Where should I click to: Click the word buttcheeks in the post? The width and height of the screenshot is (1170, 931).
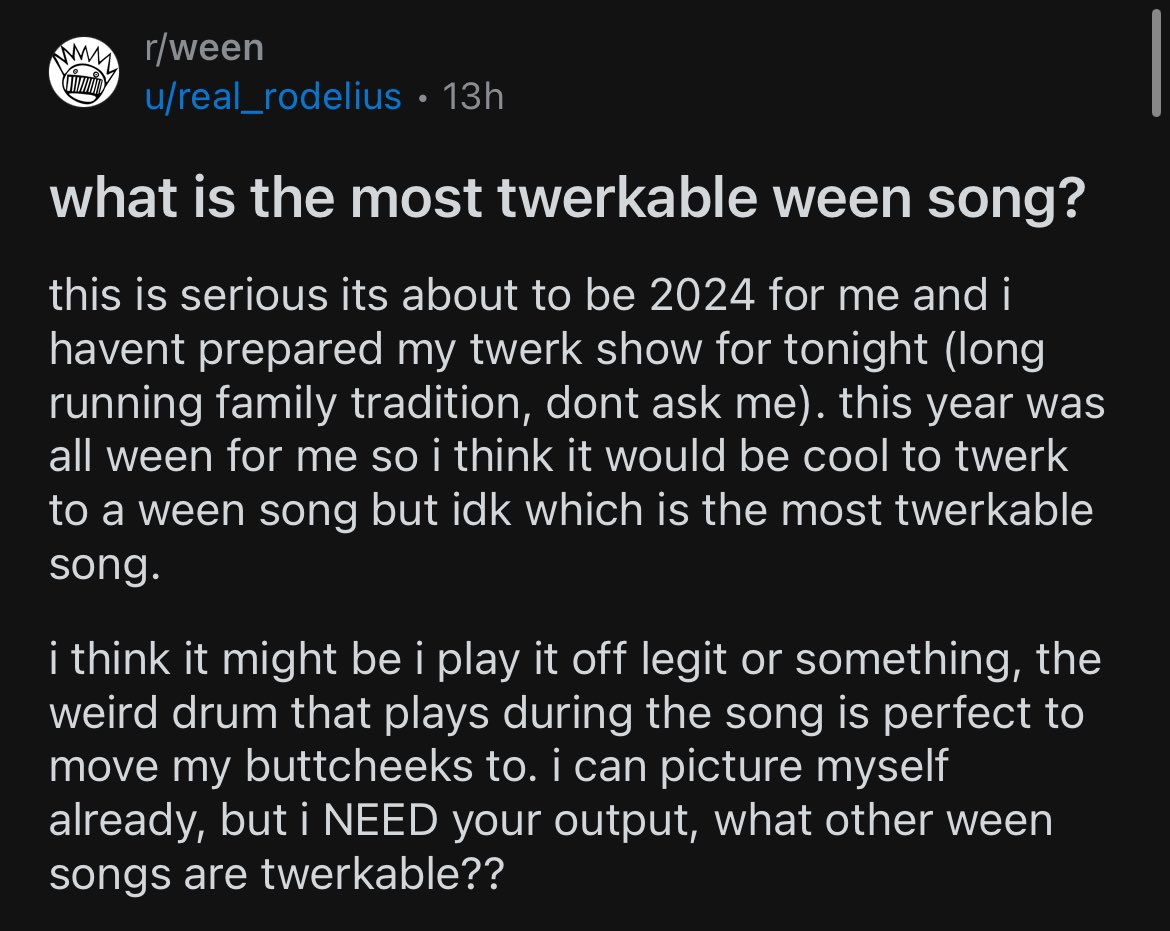click(x=359, y=766)
